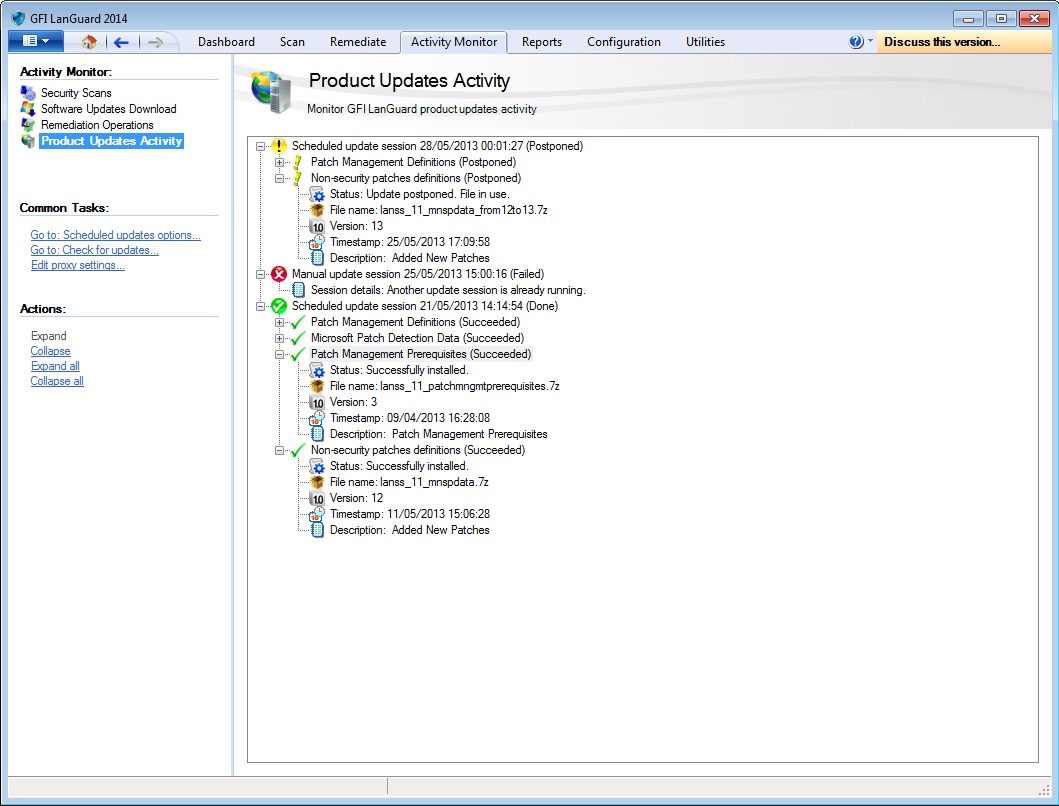Collapse the Scheduled update session 28/05/2013 node
The image size is (1059, 806).
(261, 146)
